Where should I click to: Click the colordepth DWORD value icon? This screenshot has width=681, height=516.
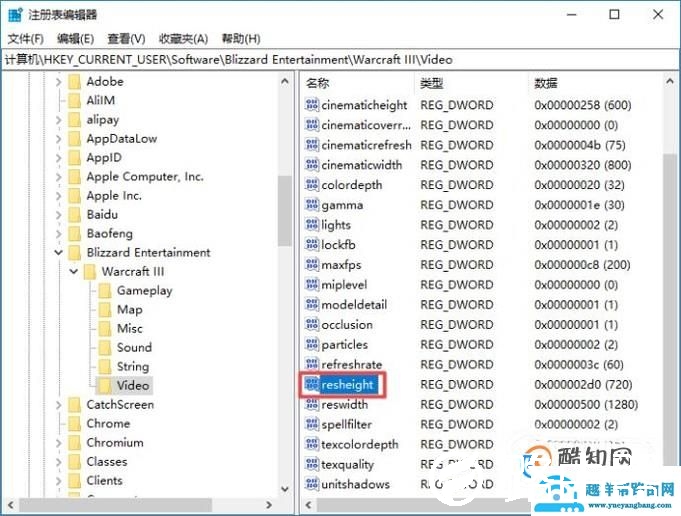[x=312, y=185]
